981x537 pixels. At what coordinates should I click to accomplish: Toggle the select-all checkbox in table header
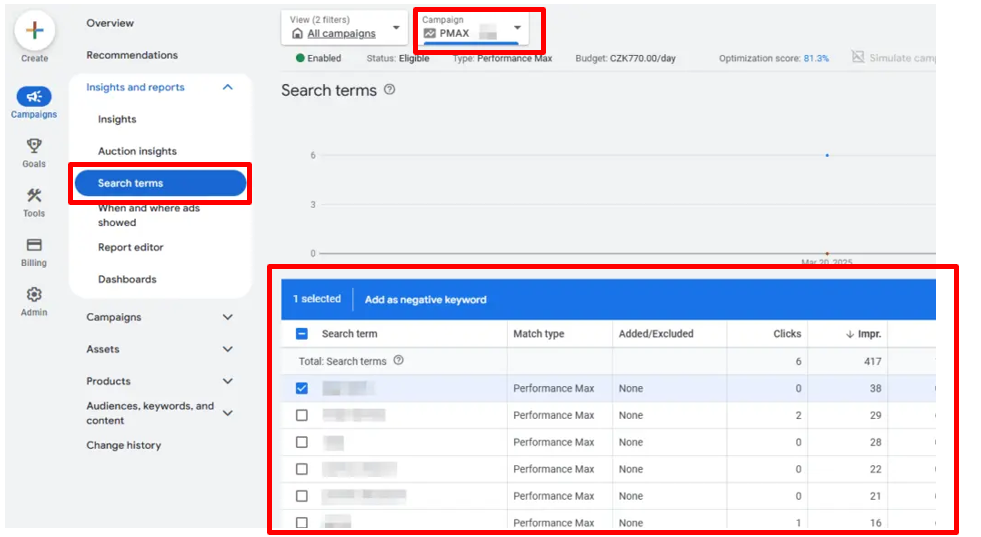click(x=302, y=334)
